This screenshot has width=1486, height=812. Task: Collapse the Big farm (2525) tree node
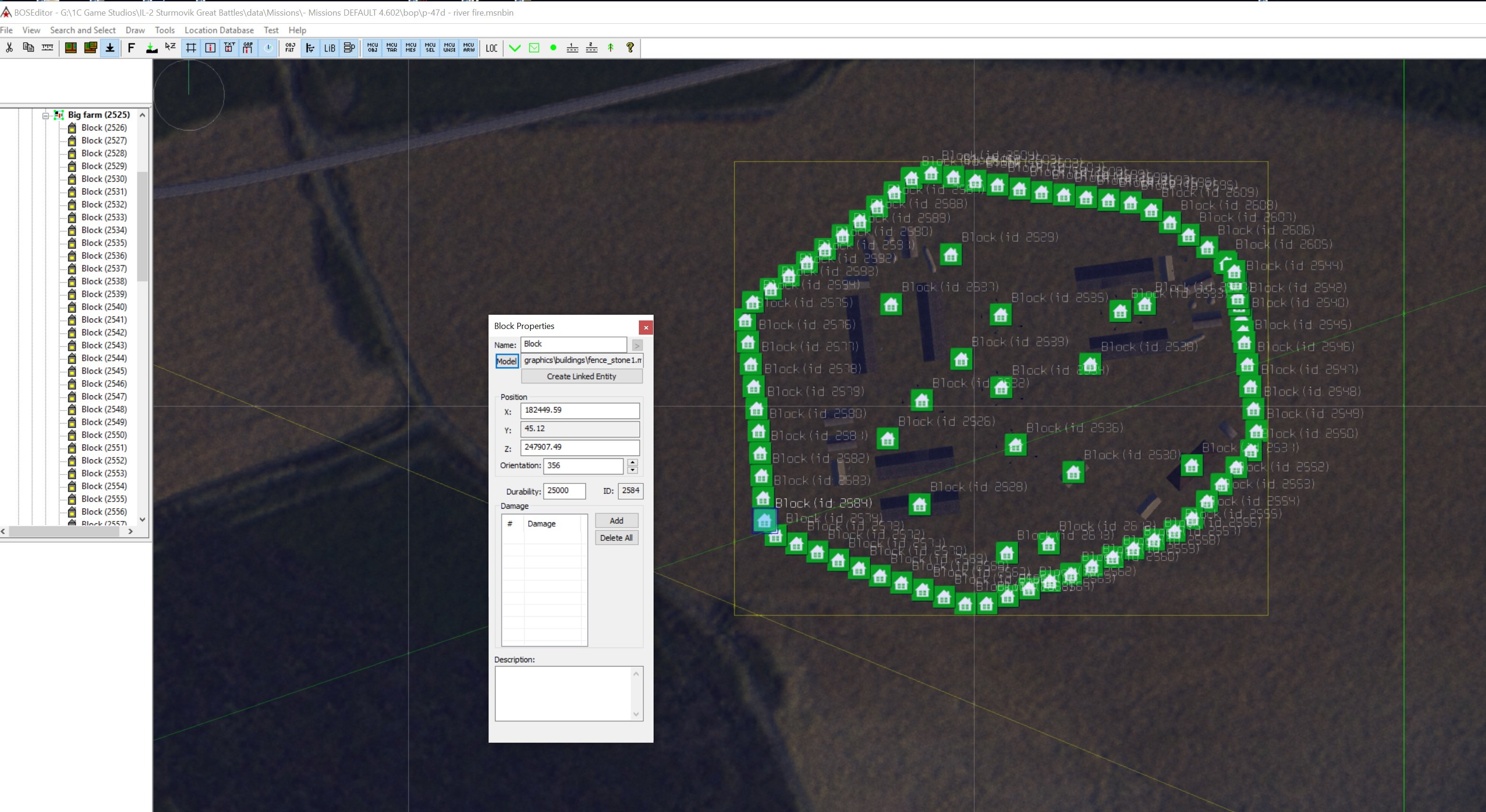coord(46,115)
